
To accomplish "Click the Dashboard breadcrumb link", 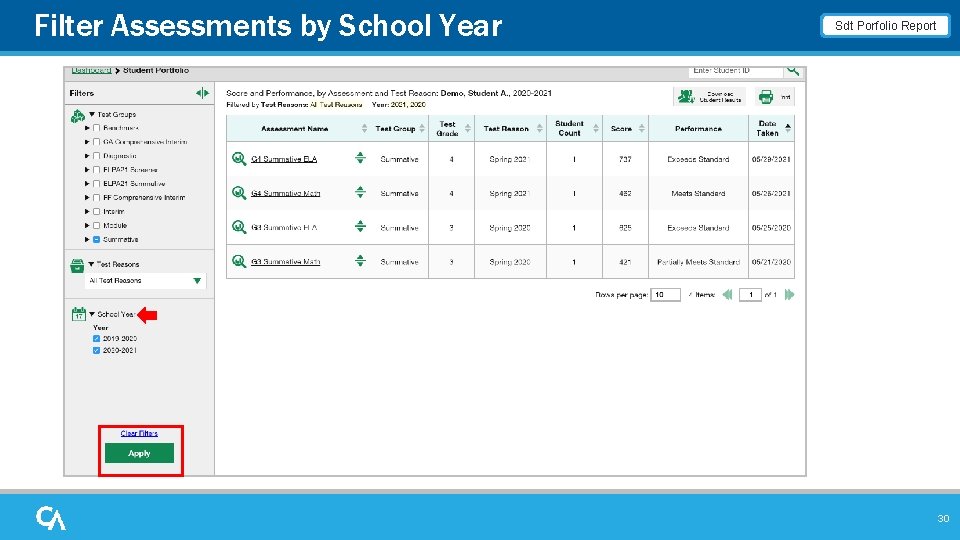I will tap(91, 70).
